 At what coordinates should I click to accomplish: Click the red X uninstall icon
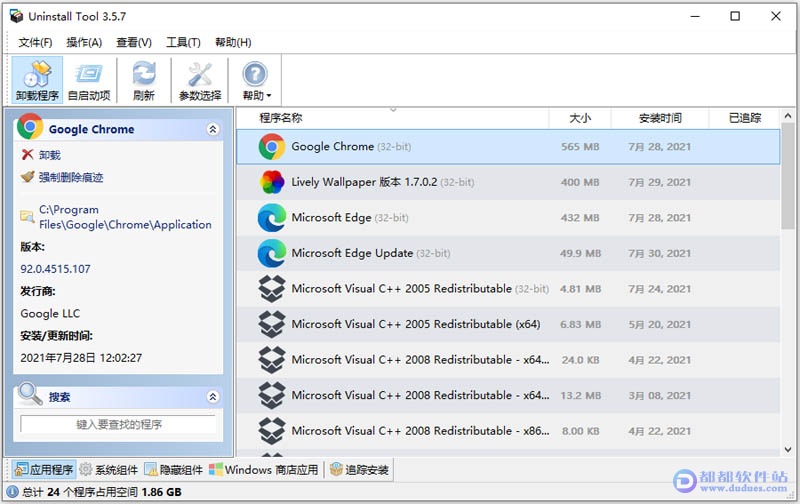tap(27, 155)
